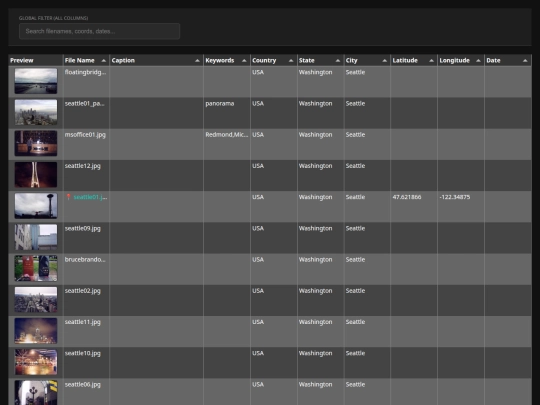The height and width of the screenshot is (405, 540).
Task: Click Washington in the seattle02.jpg row
Action: point(315,291)
